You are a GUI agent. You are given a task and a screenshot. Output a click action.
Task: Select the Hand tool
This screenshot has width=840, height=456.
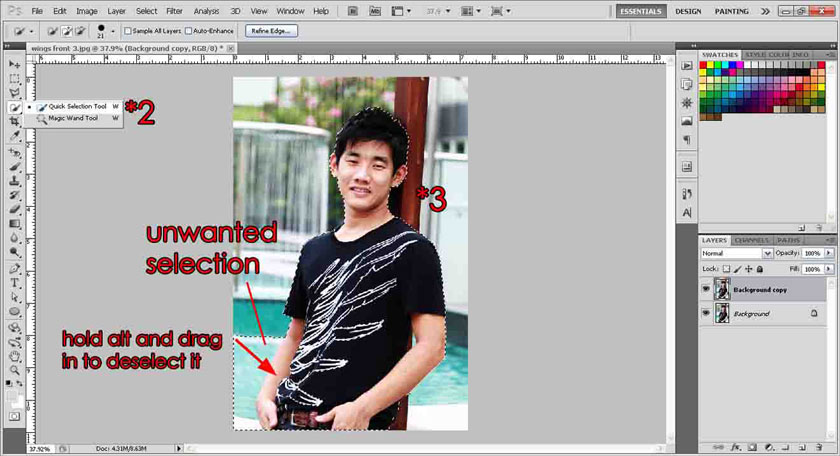[x=14, y=356]
